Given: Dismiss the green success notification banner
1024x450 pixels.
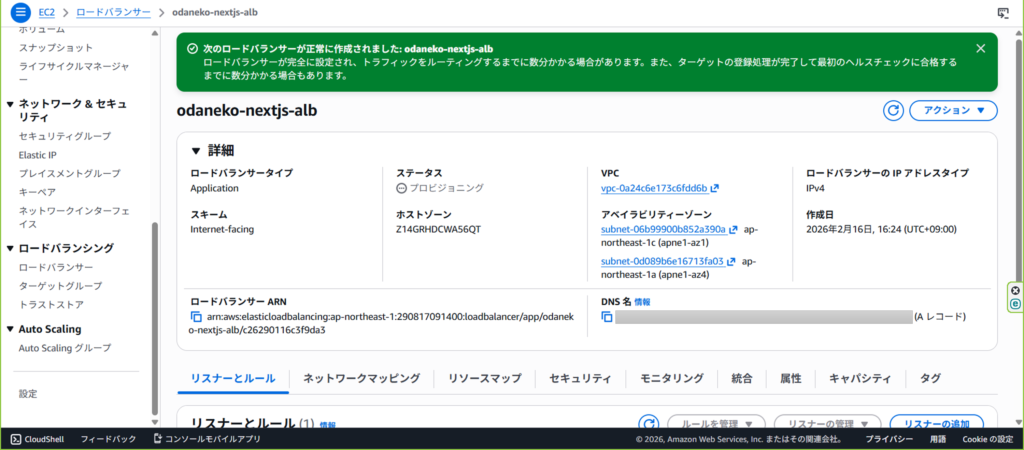Looking at the screenshot, I should click(x=981, y=48).
